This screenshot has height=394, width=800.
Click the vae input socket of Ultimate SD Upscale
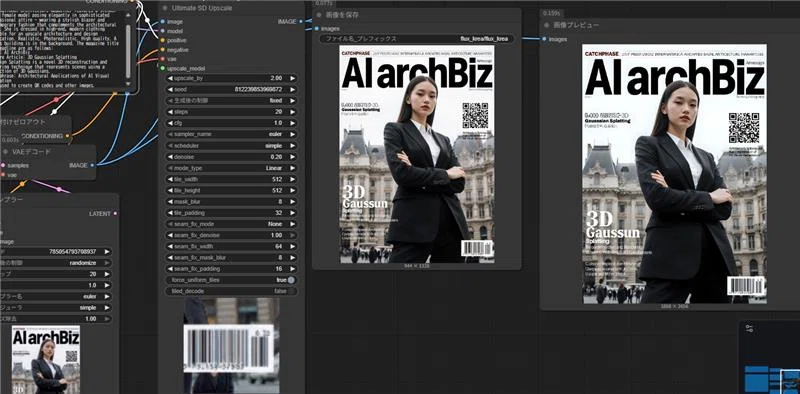pos(162,59)
